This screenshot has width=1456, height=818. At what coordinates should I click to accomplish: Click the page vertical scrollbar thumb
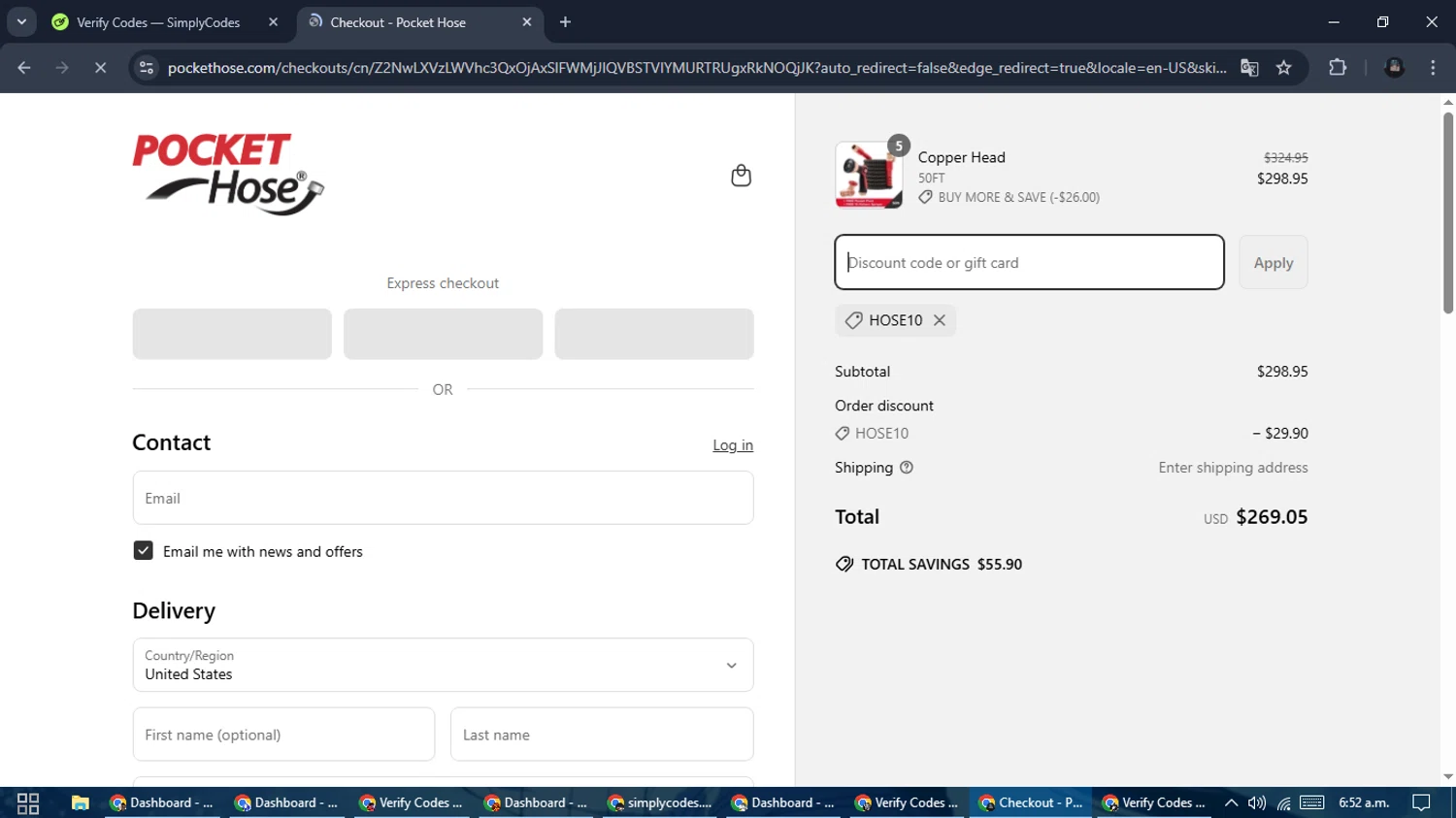pyautogui.click(x=1448, y=213)
